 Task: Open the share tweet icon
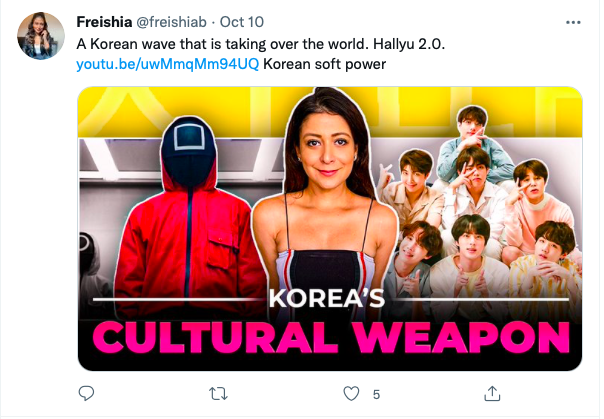pyautogui.click(x=491, y=393)
